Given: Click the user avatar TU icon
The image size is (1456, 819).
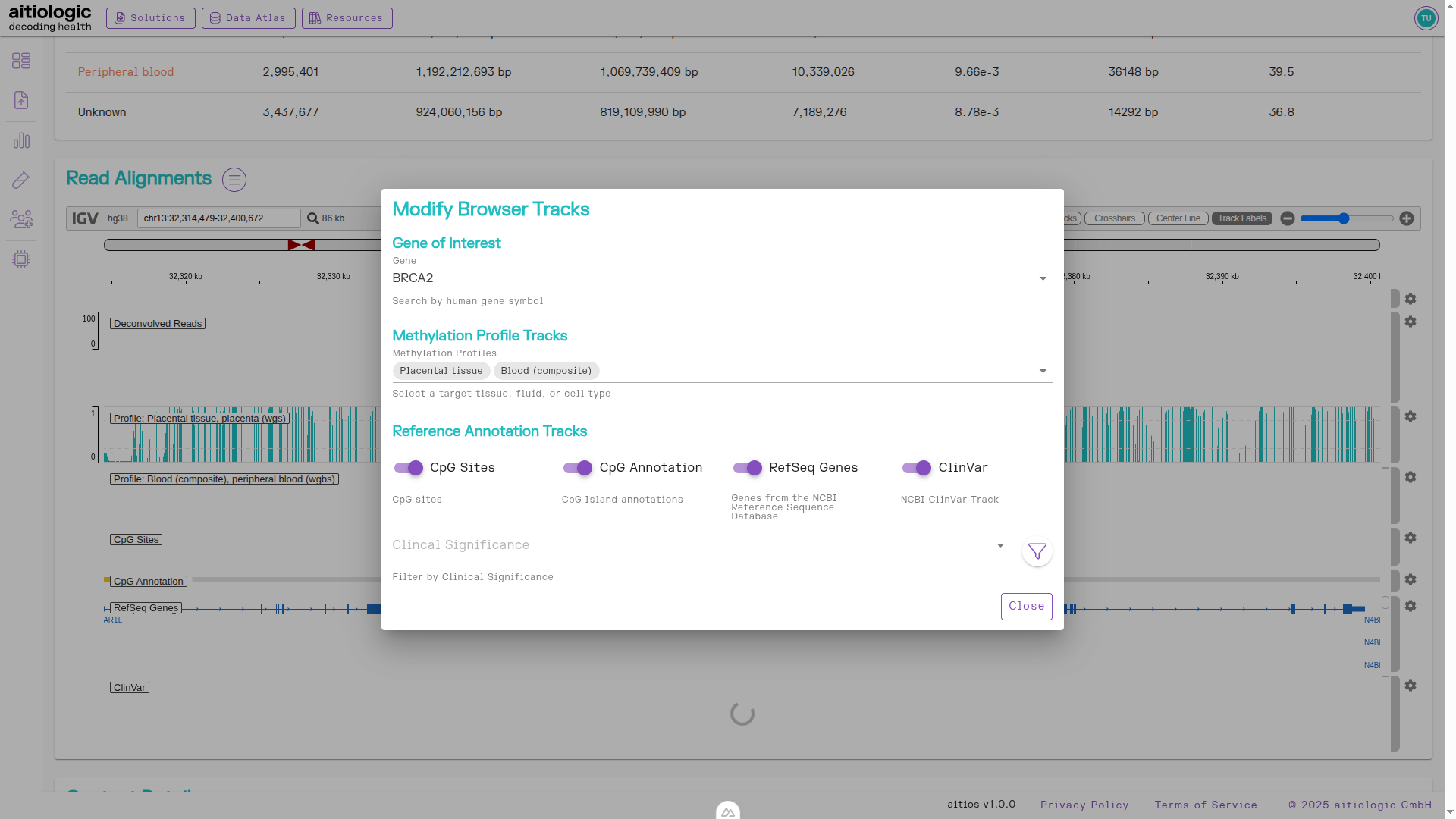Looking at the screenshot, I should [x=1426, y=18].
